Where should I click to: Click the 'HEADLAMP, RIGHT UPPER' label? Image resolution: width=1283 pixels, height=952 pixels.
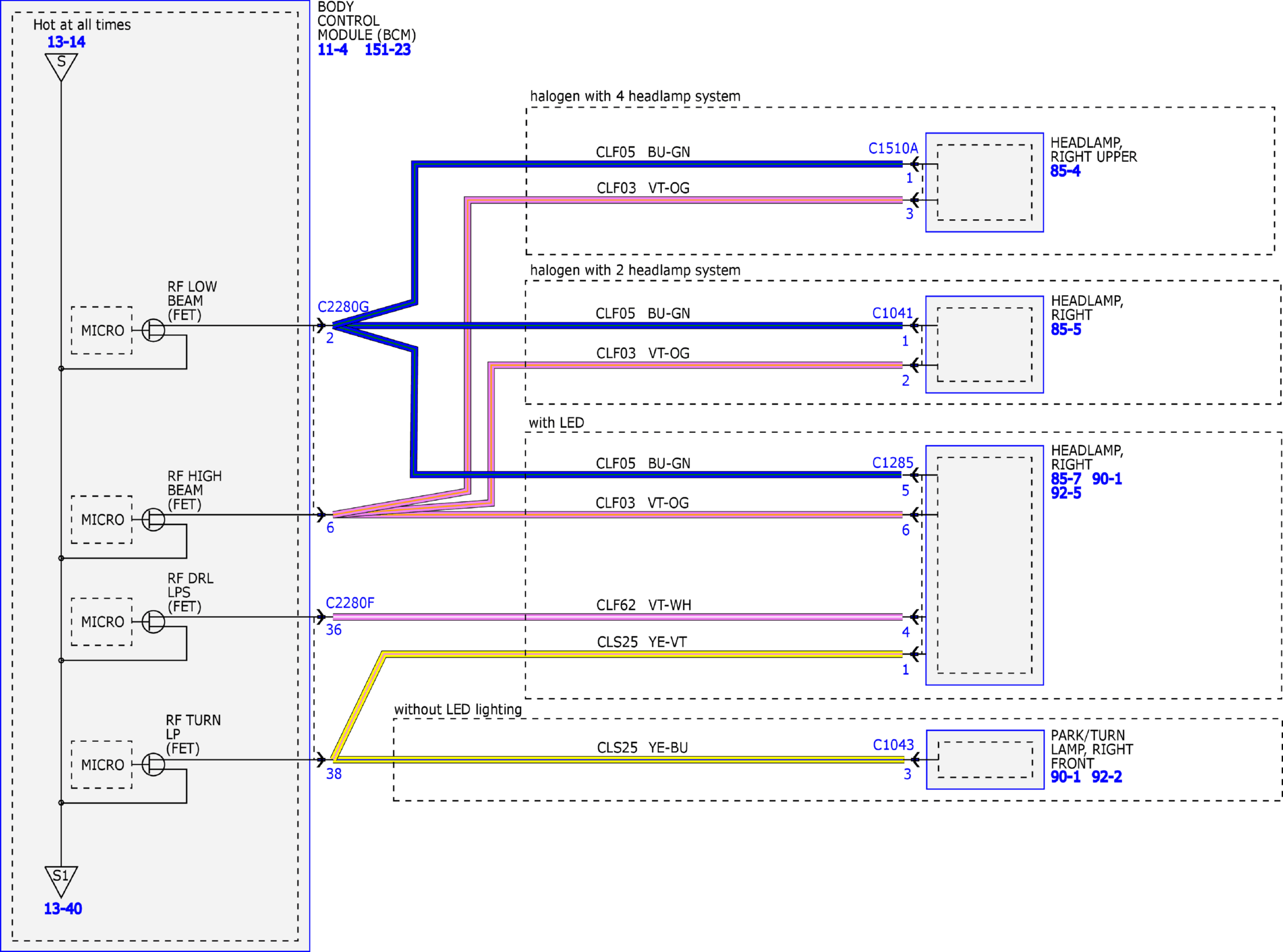(1093, 149)
